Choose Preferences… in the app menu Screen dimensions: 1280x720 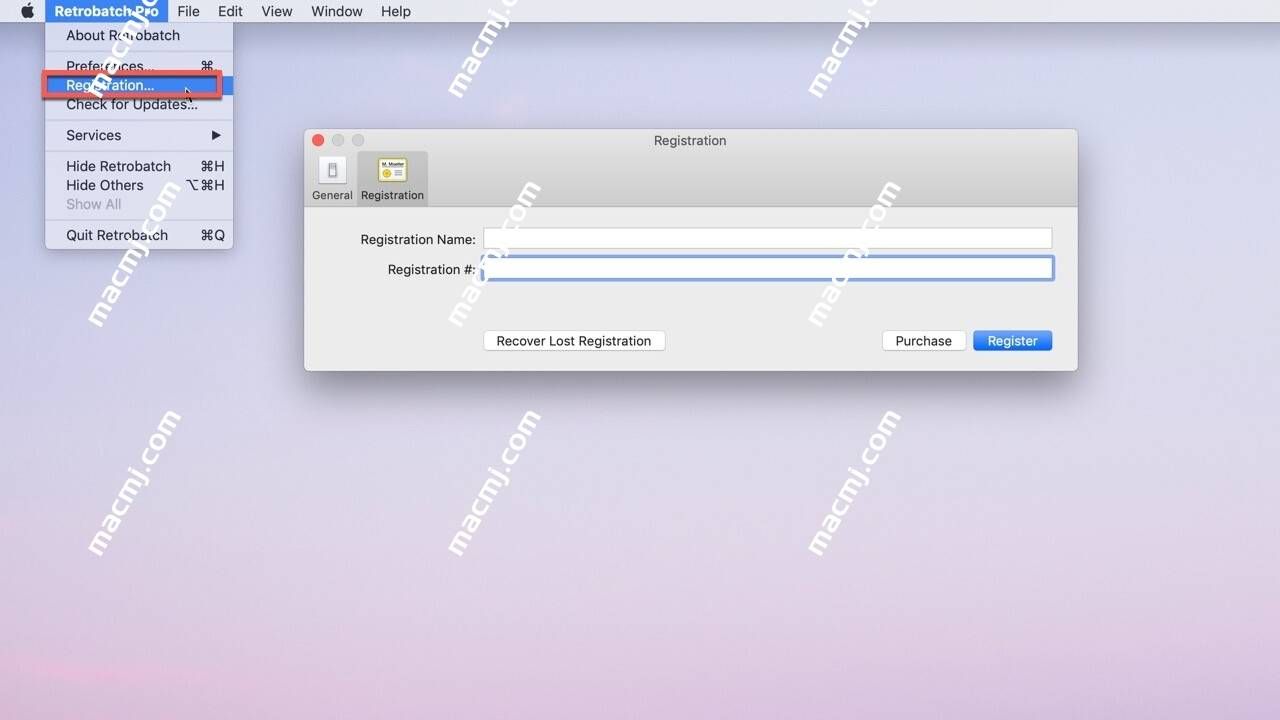139,66
